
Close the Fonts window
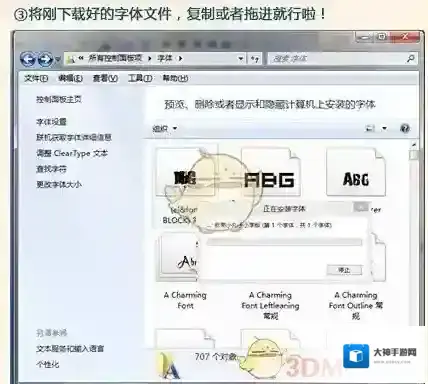point(405,37)
